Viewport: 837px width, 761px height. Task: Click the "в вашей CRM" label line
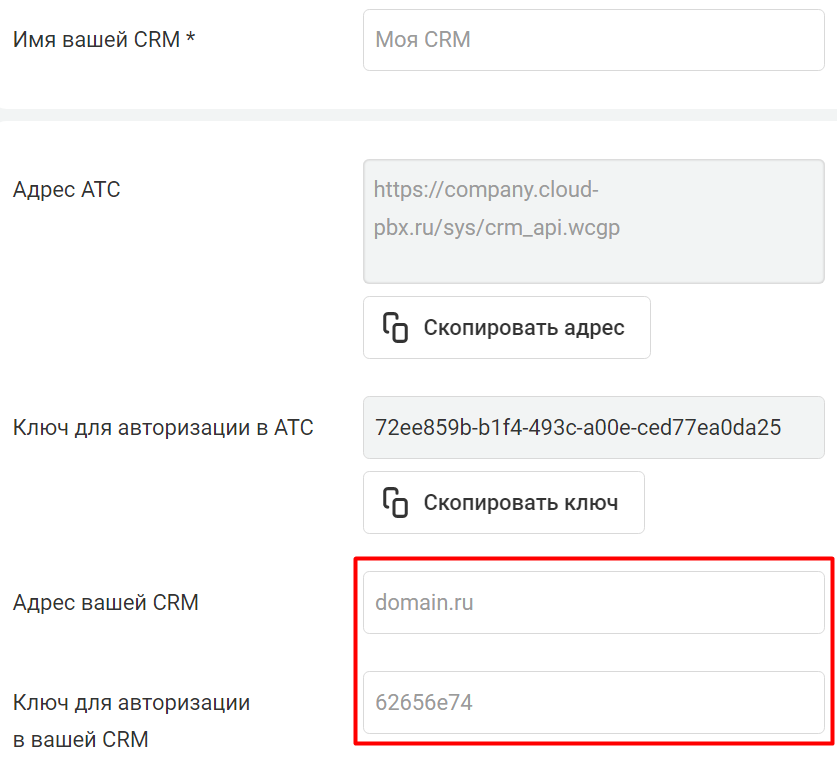click(80, 740)
